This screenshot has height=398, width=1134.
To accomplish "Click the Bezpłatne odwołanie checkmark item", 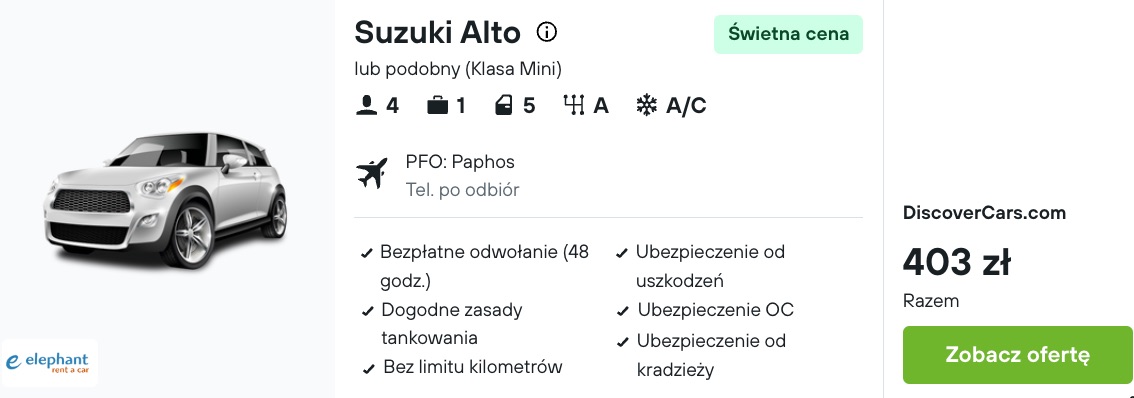I will [477, 266].
